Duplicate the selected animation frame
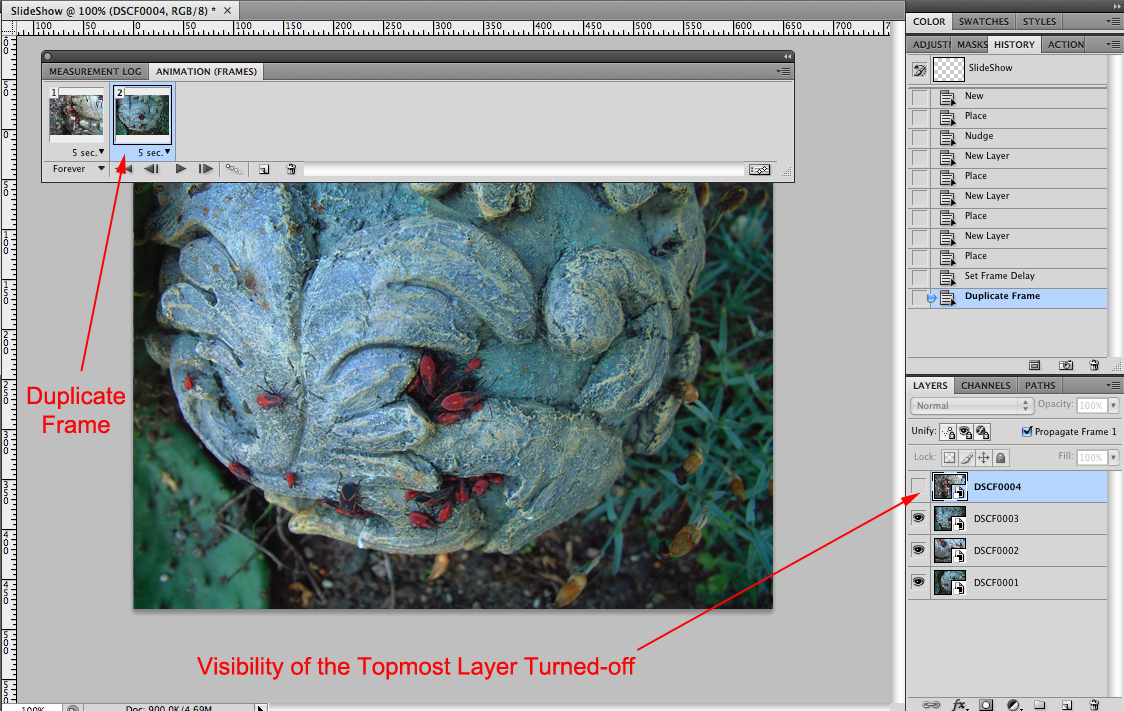The image size is (1124, 711). point(264,170)
